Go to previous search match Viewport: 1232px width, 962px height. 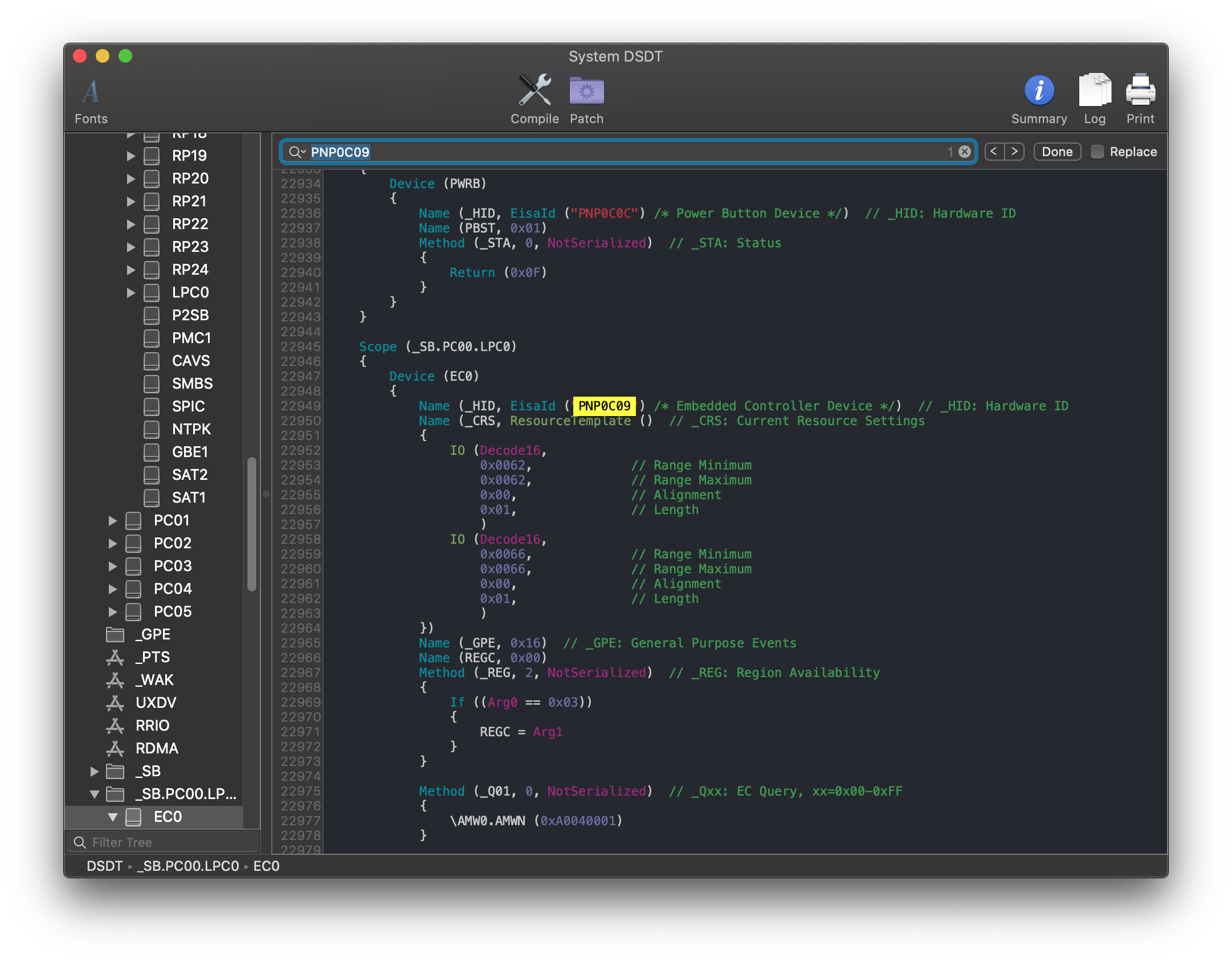[994, 152]
